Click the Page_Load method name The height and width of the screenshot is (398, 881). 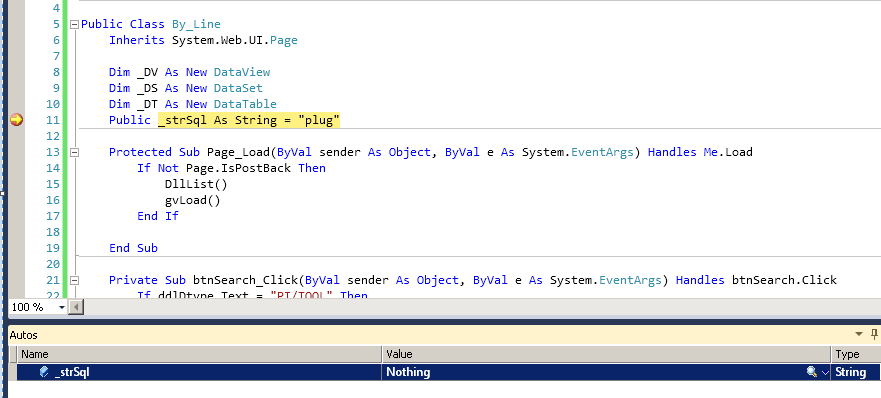[238, 152]
